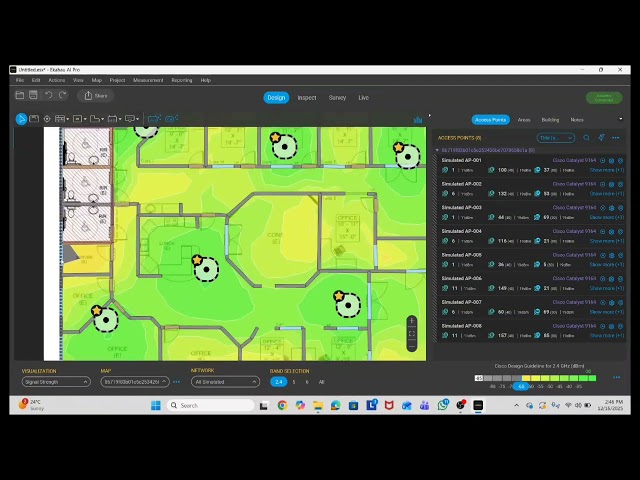Screen dimensions: 640x480
Task: Expand Show more for Simulated AP-007
Action: click(607, 312)
